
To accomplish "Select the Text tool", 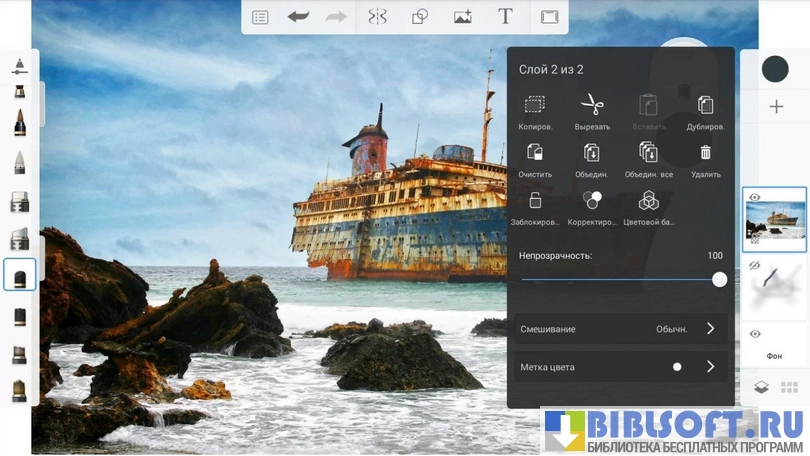I will coord(505,17).
